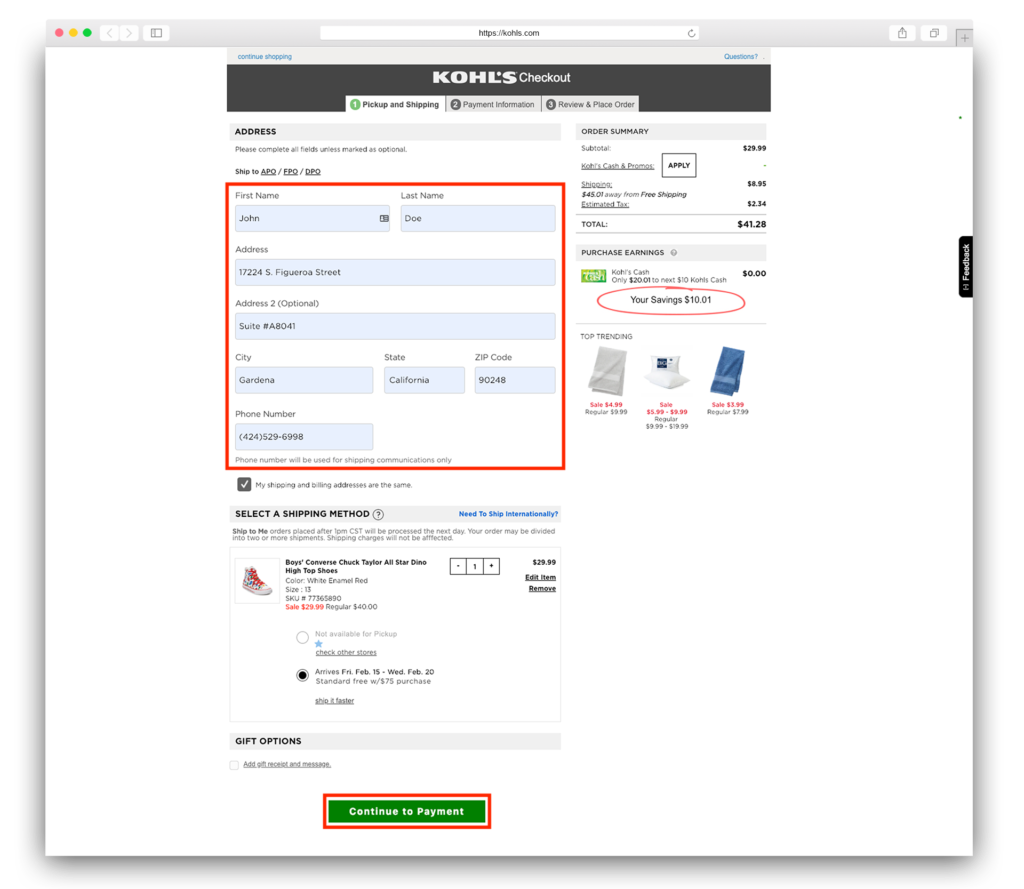Click the Purchase Earnings info icon
Viewport: 1024px width, 889px height.
point(673,253)
